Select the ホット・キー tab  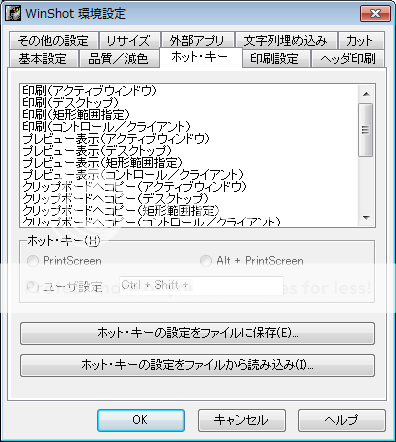pyautogui.click(x=200, y=57)
